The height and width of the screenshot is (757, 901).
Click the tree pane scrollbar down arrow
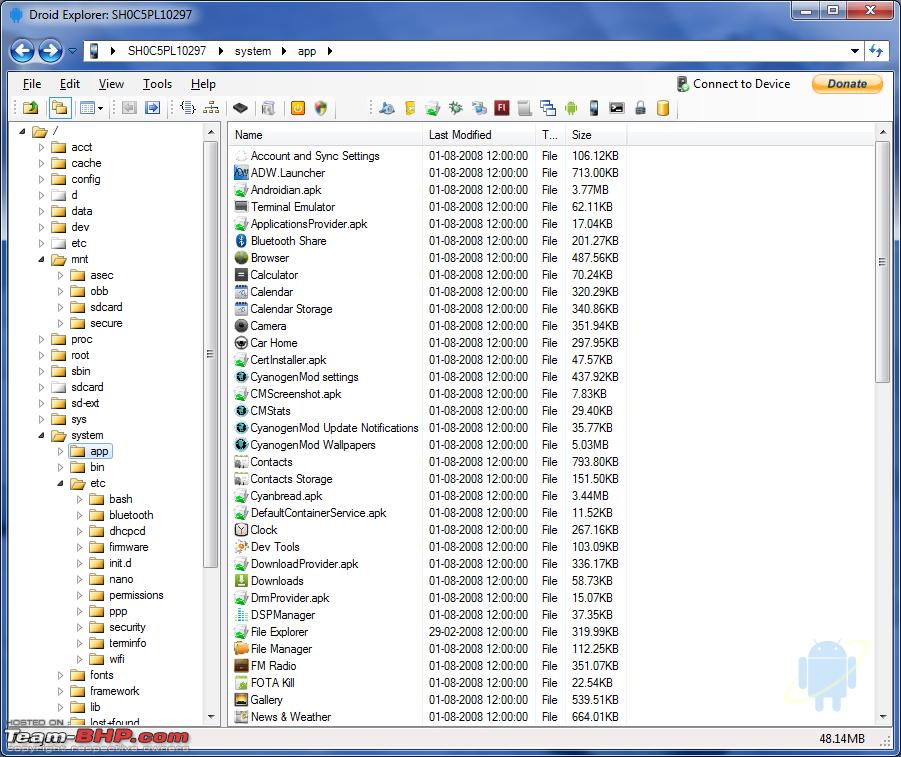211,716
